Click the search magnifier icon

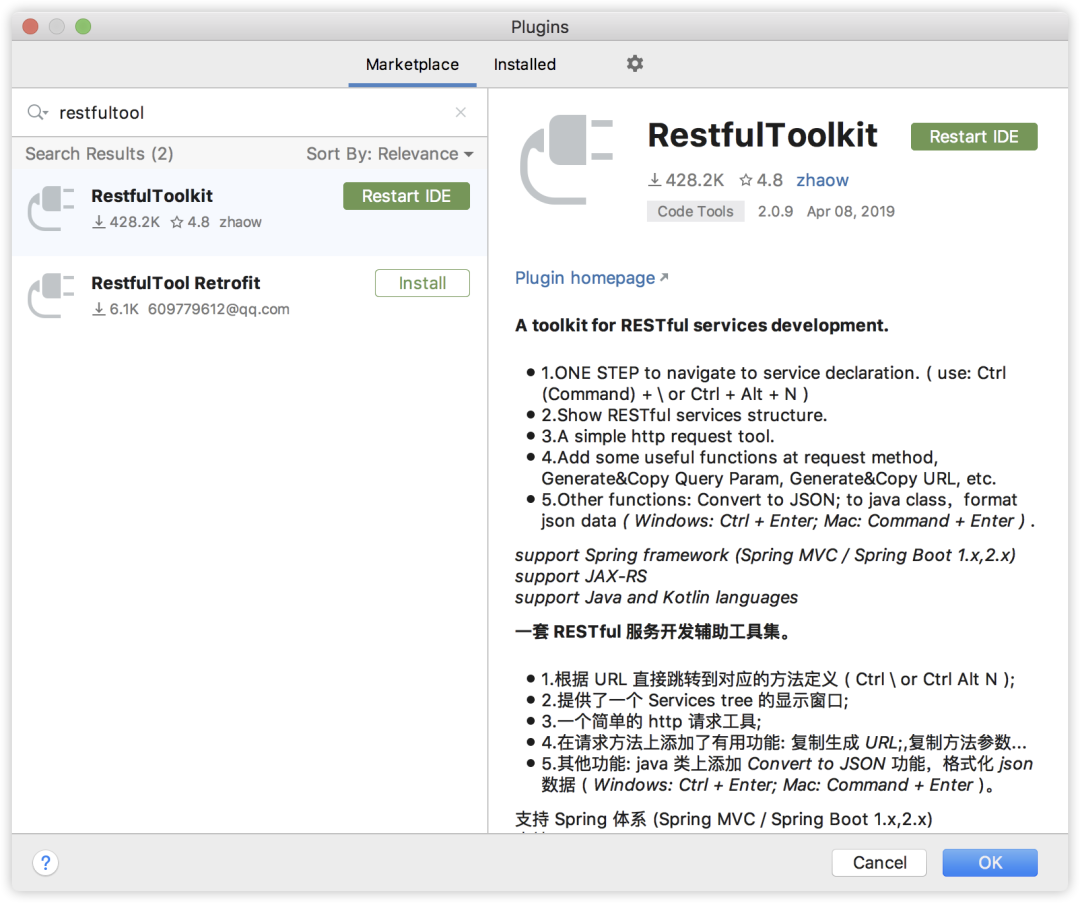pos(37,113)
